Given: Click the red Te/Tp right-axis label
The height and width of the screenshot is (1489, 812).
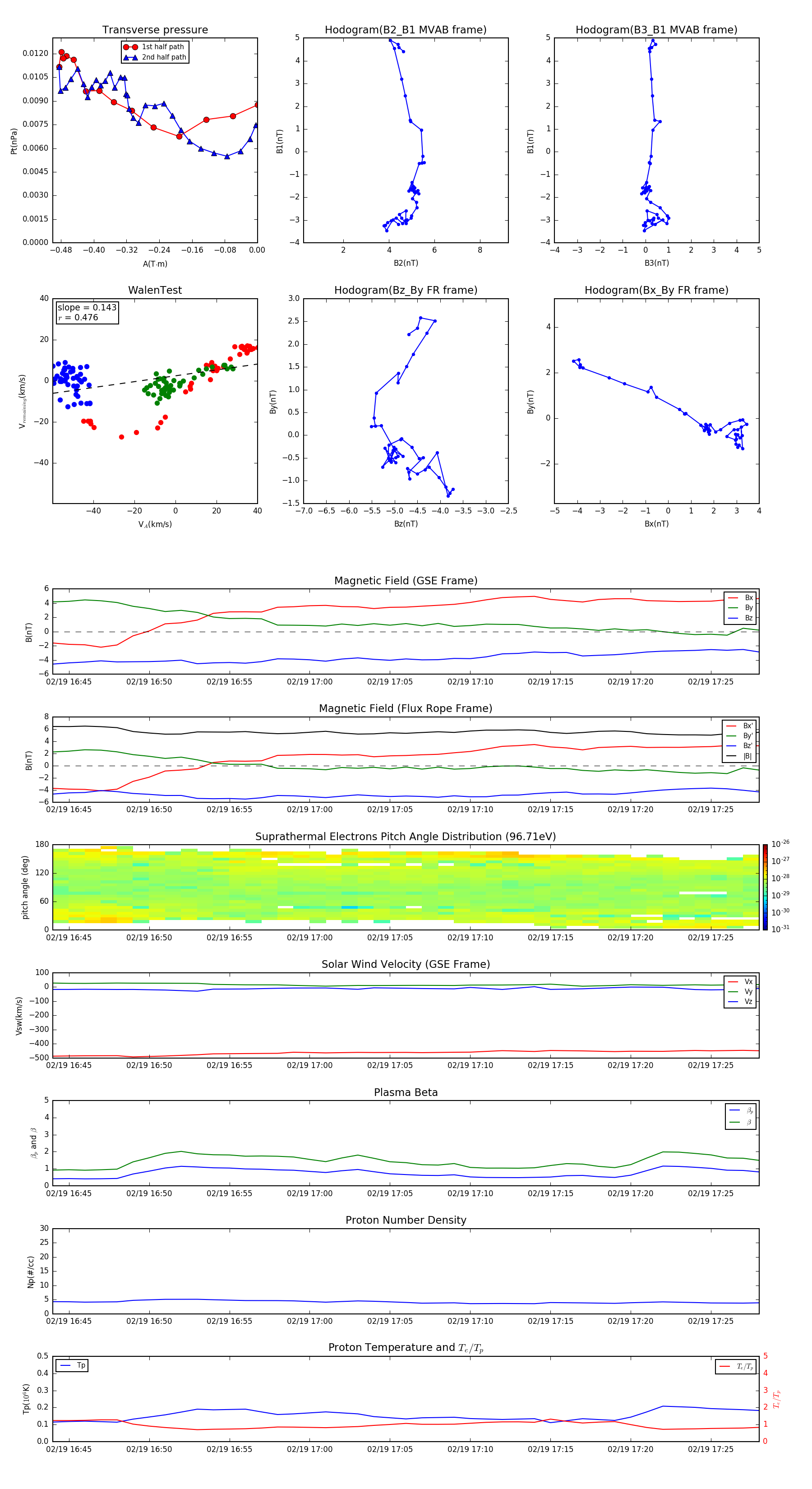Looking at the screenshot, I should 777,1399.
